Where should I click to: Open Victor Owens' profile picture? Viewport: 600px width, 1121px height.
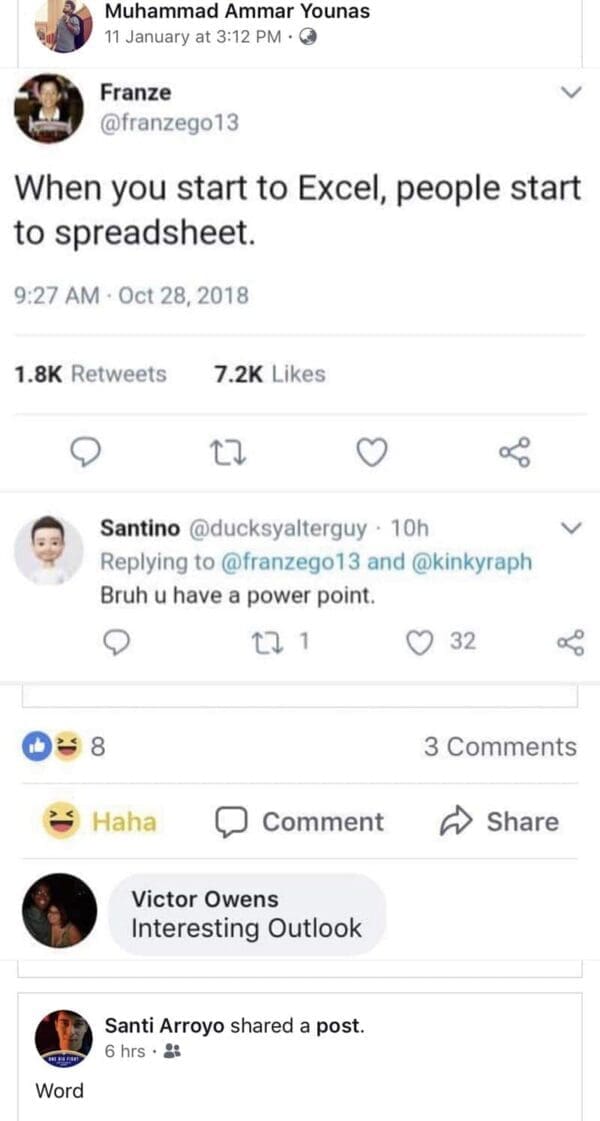(x=59, y=911)
